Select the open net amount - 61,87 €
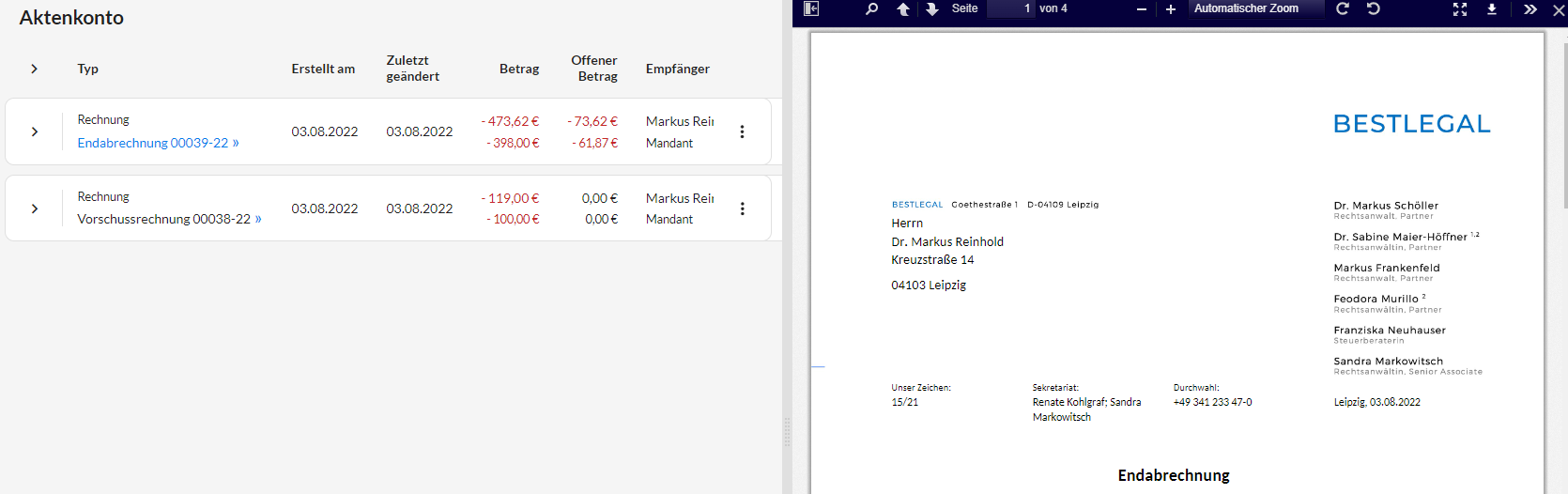 (595, 143)
